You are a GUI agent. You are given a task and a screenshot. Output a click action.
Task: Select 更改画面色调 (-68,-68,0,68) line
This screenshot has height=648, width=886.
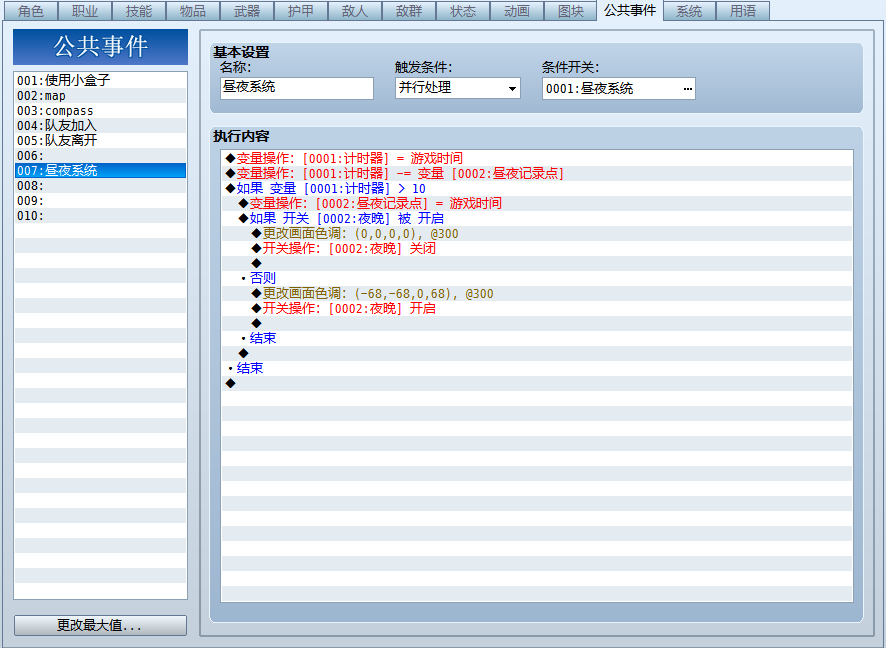(537, 293)
